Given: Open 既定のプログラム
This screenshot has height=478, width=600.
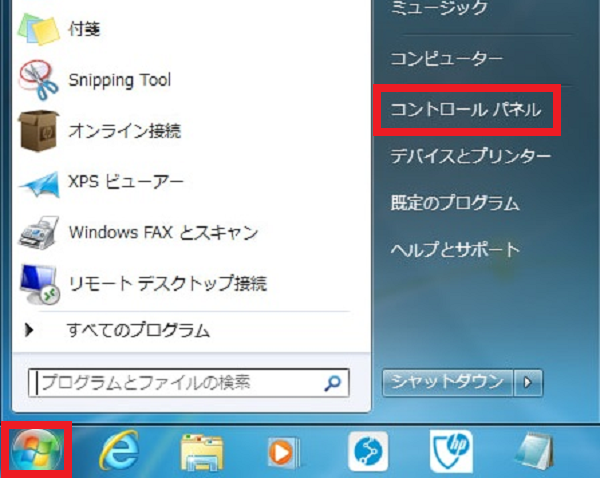Looking at the screenshot, I should pos(455,203).
